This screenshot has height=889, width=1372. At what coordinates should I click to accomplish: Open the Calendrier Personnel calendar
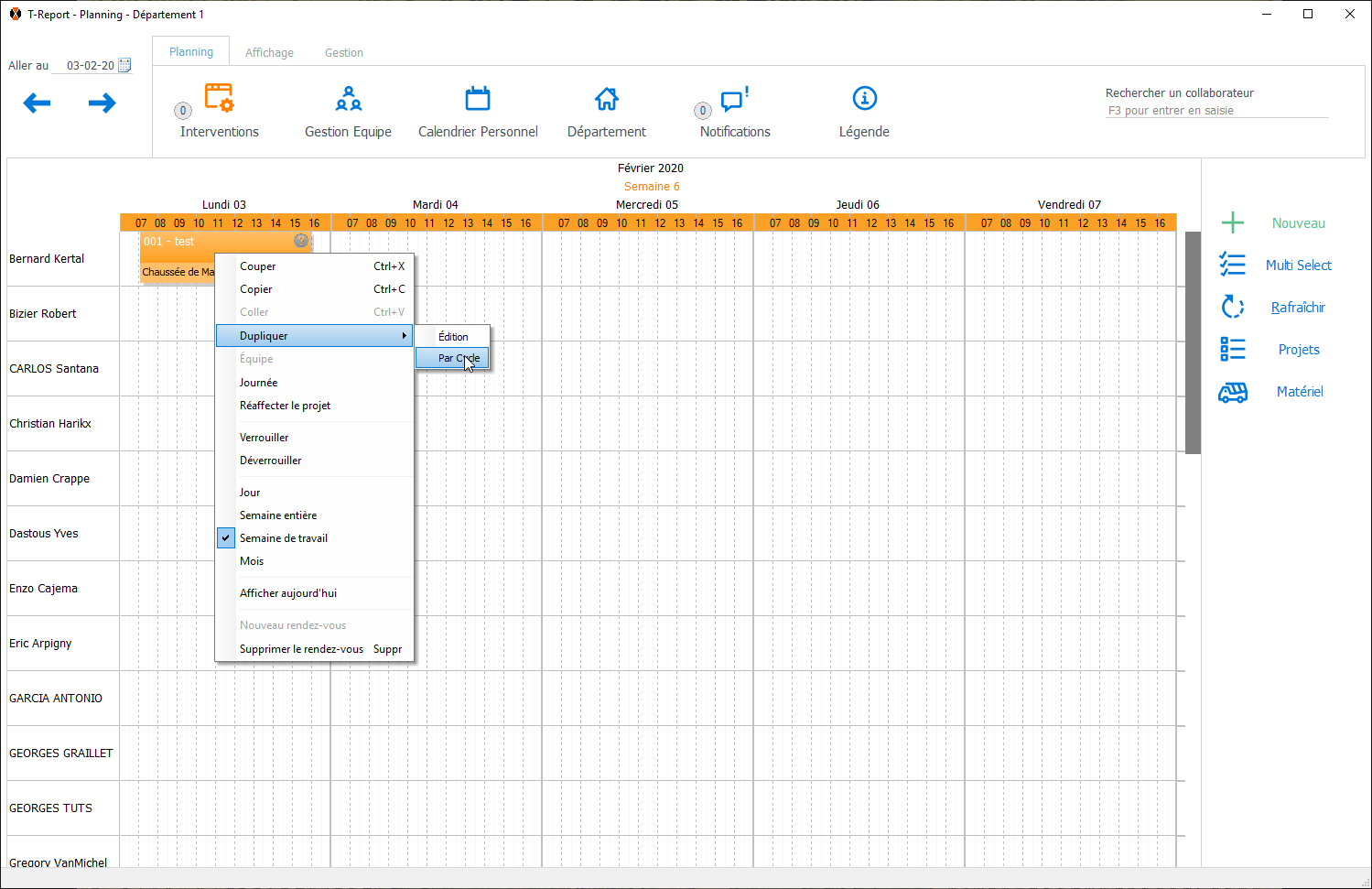point(478,98)
